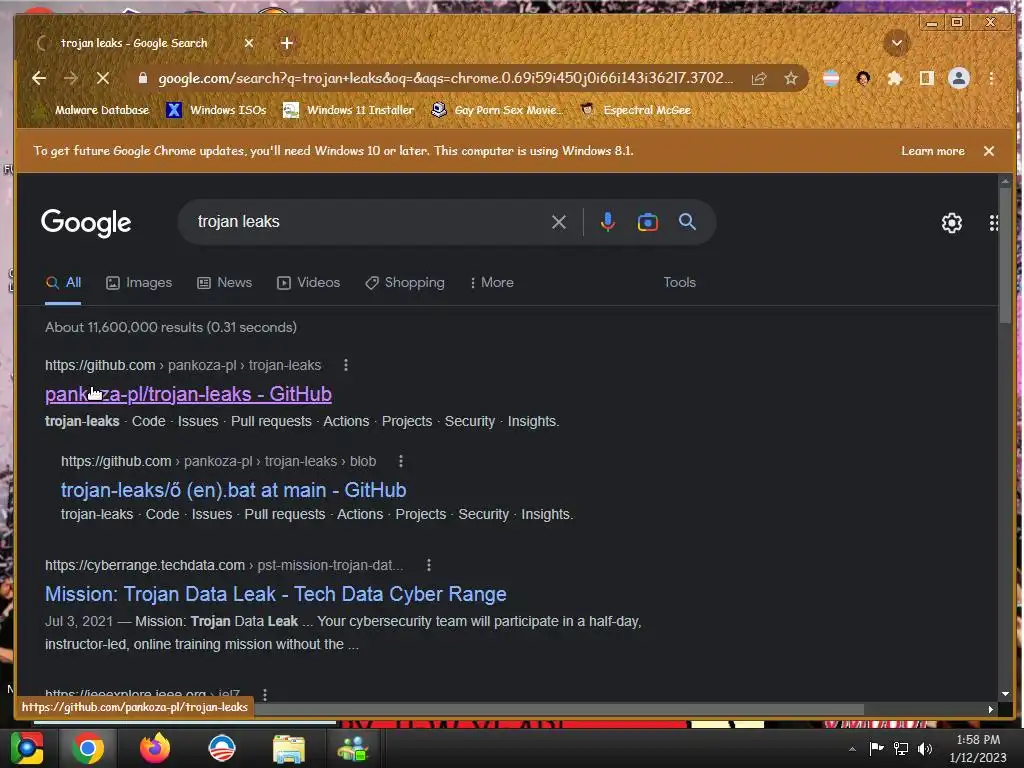Click the scrollbar down arrow
Image resolution: width=1024 pixels, height=768 pixels.
(x=1005, y=694)
